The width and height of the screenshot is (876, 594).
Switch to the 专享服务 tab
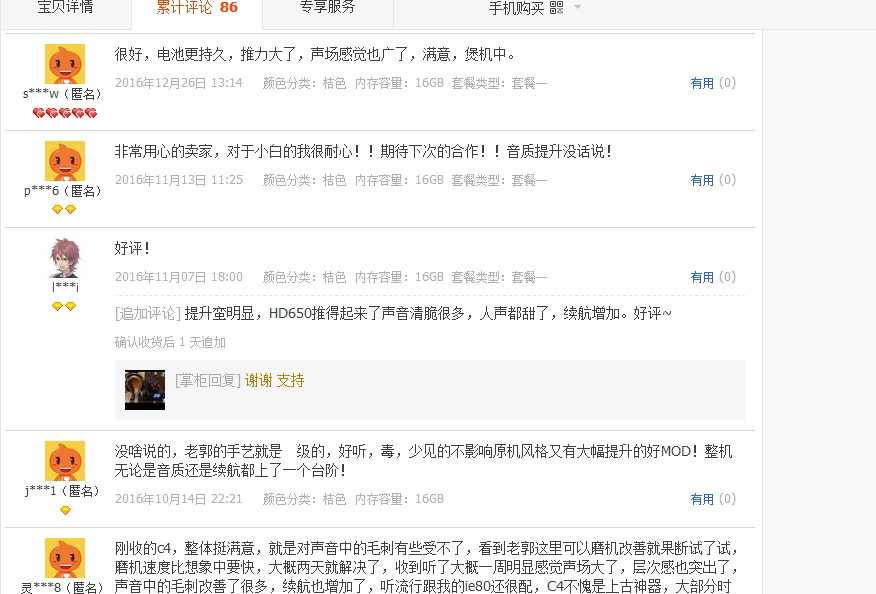pyautogui.click(x=327, y=8)
